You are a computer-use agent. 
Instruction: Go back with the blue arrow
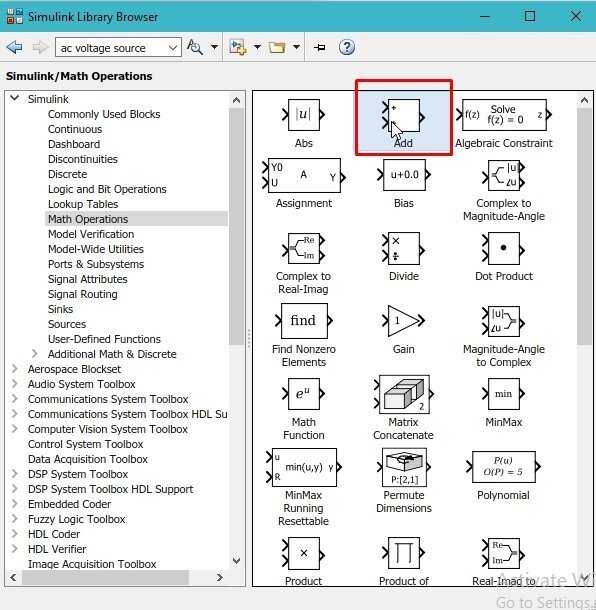[14, 47]
